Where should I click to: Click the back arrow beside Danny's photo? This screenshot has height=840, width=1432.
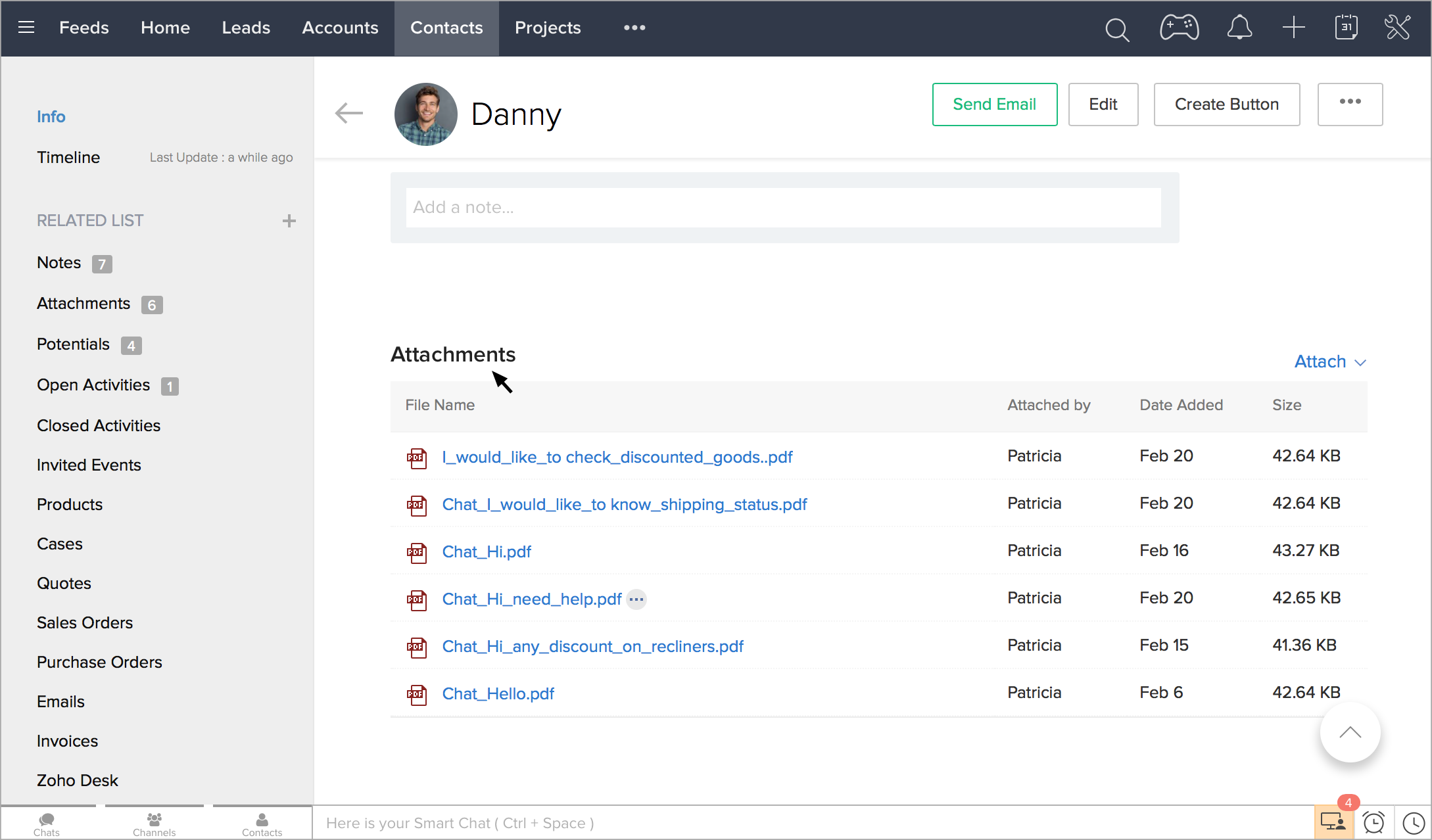pos(348,113)
